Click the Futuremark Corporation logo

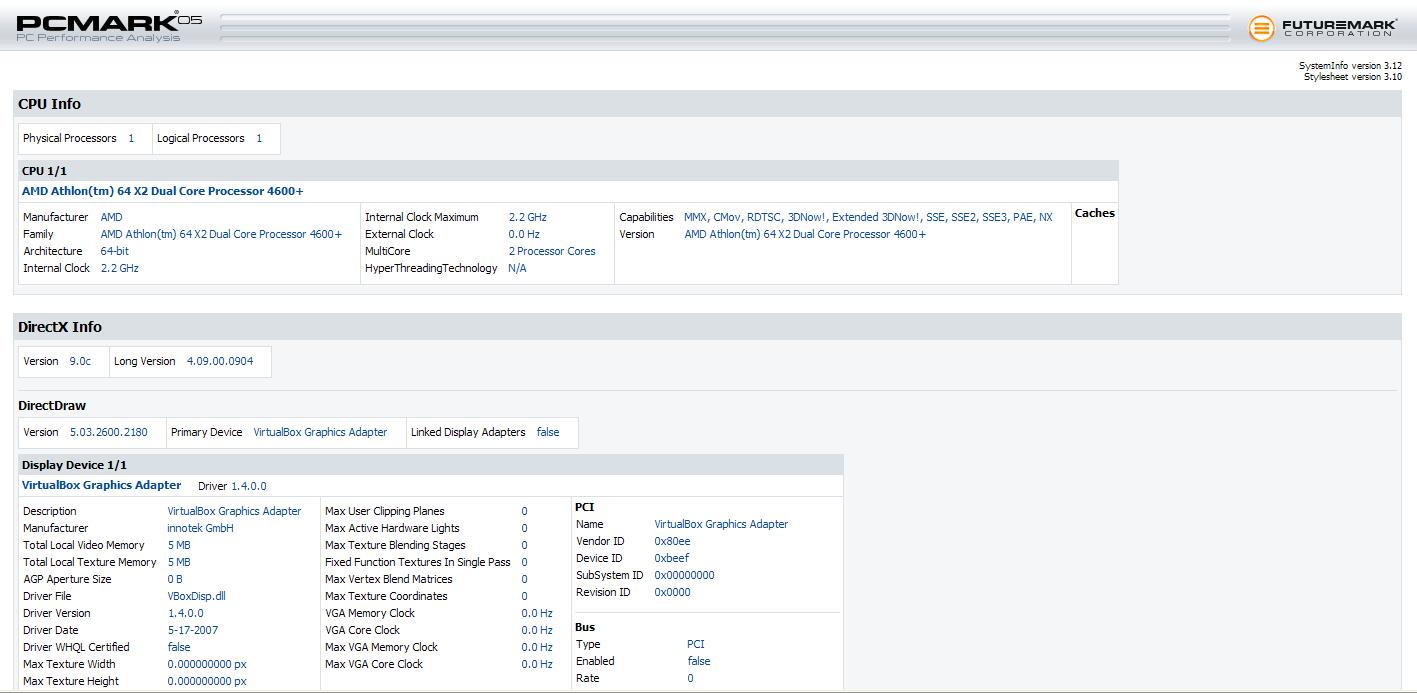pos(1323,28)
